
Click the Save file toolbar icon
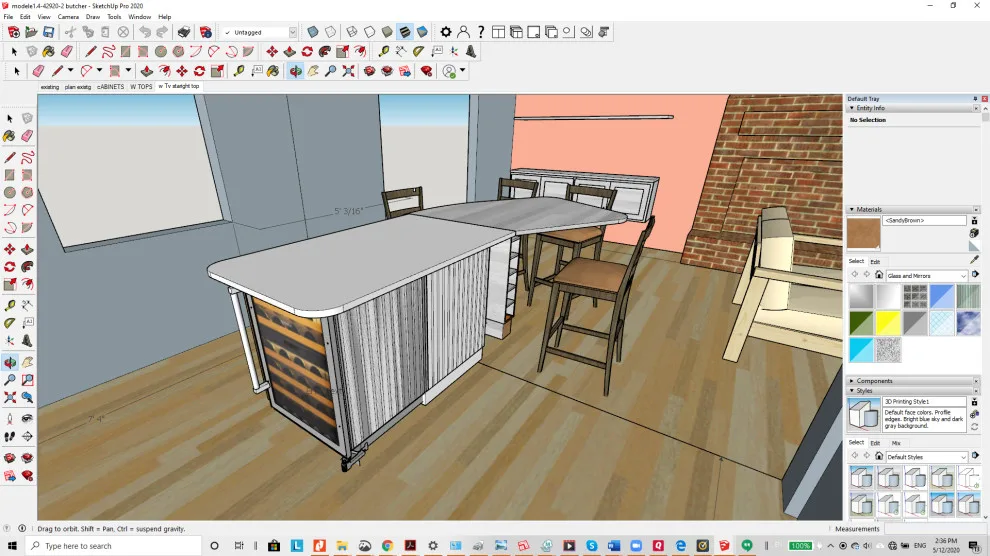click(x=49, y=32)
